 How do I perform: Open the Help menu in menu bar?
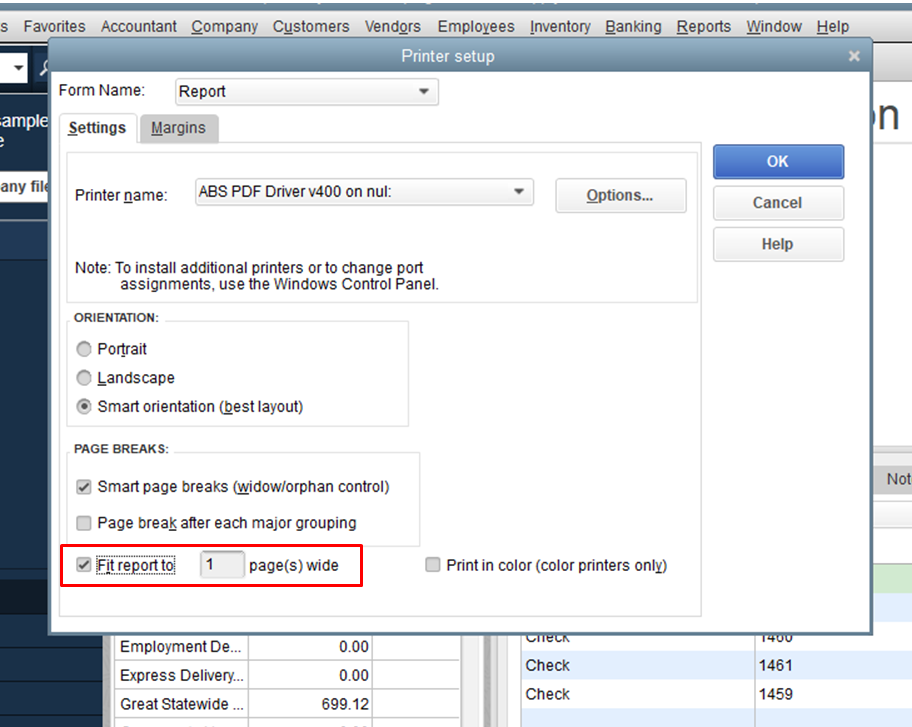833,26
